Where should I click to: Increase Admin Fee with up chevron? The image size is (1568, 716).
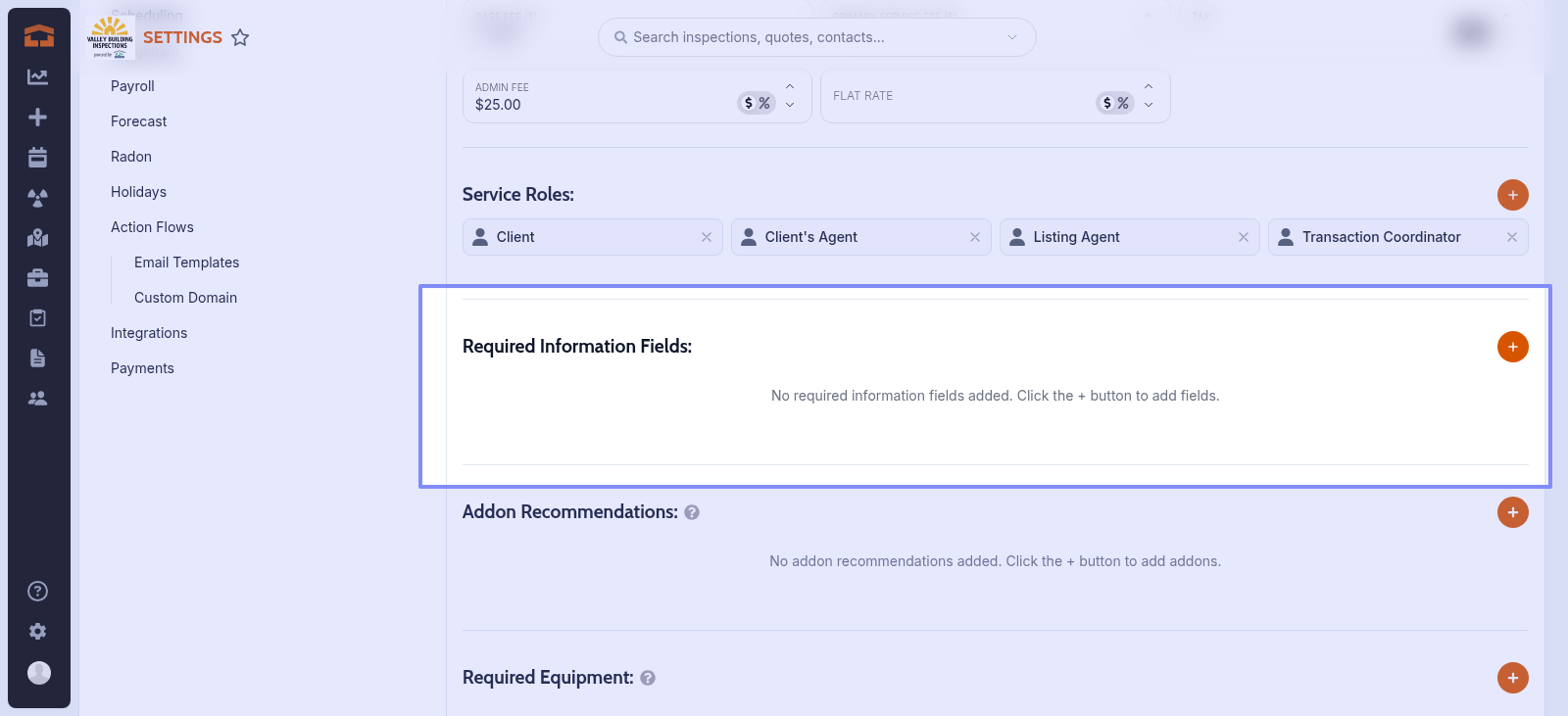790,87
